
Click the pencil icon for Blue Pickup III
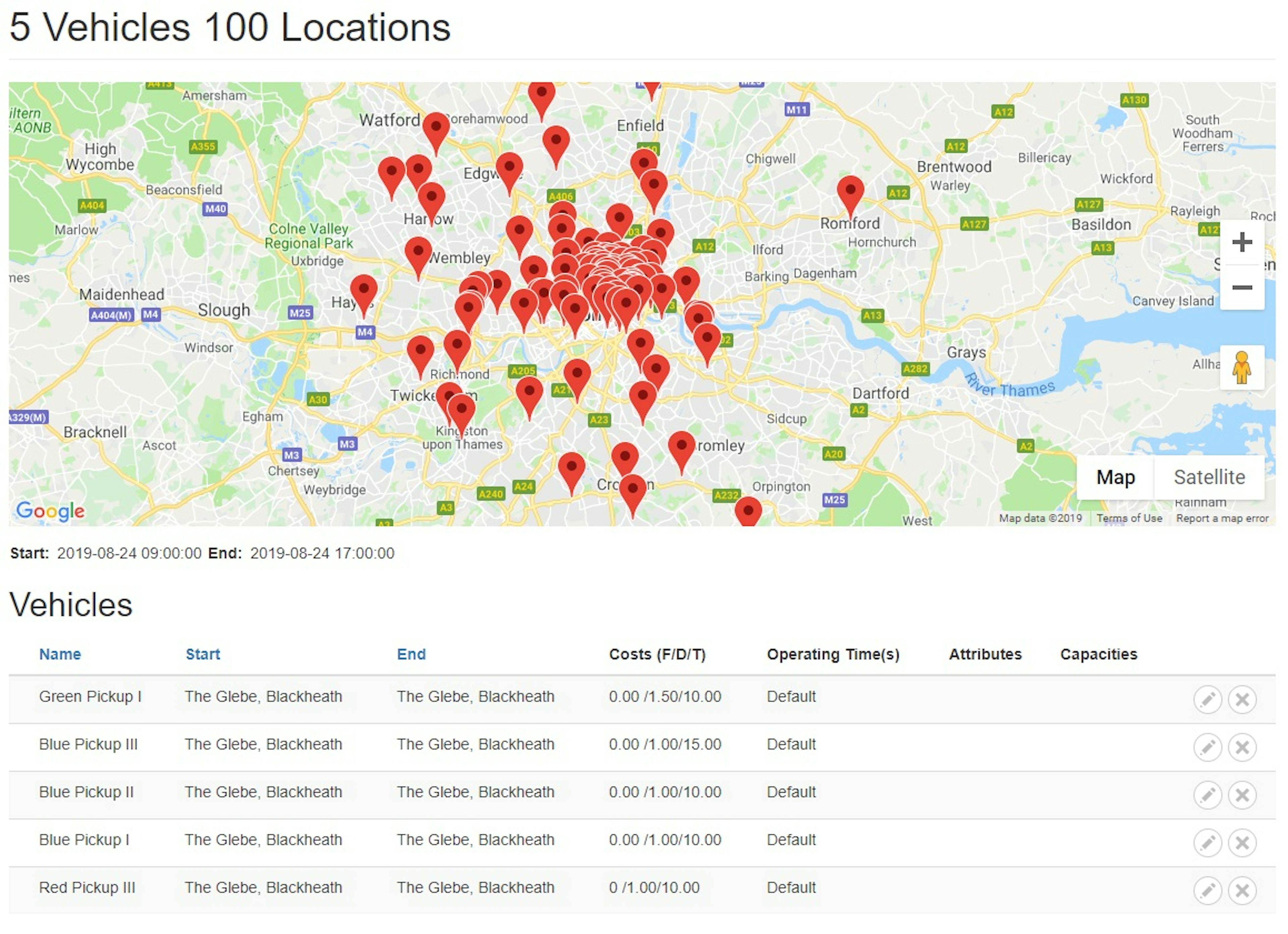1207,747
